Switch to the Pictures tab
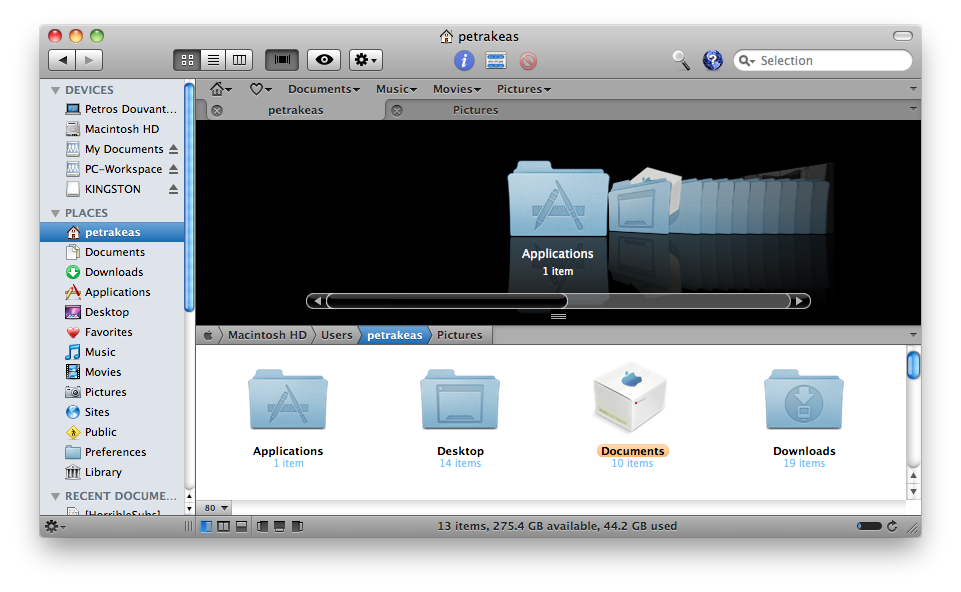 pyautogui.click(x=475, y=110)
